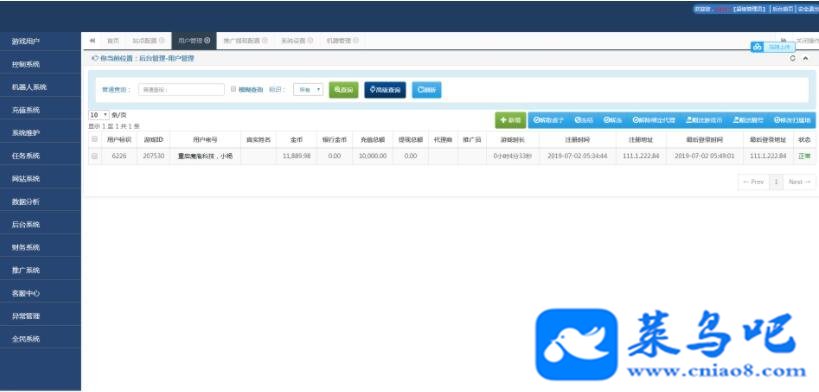Open the rows-per-page dropdown showing 10

coord(99,115)
